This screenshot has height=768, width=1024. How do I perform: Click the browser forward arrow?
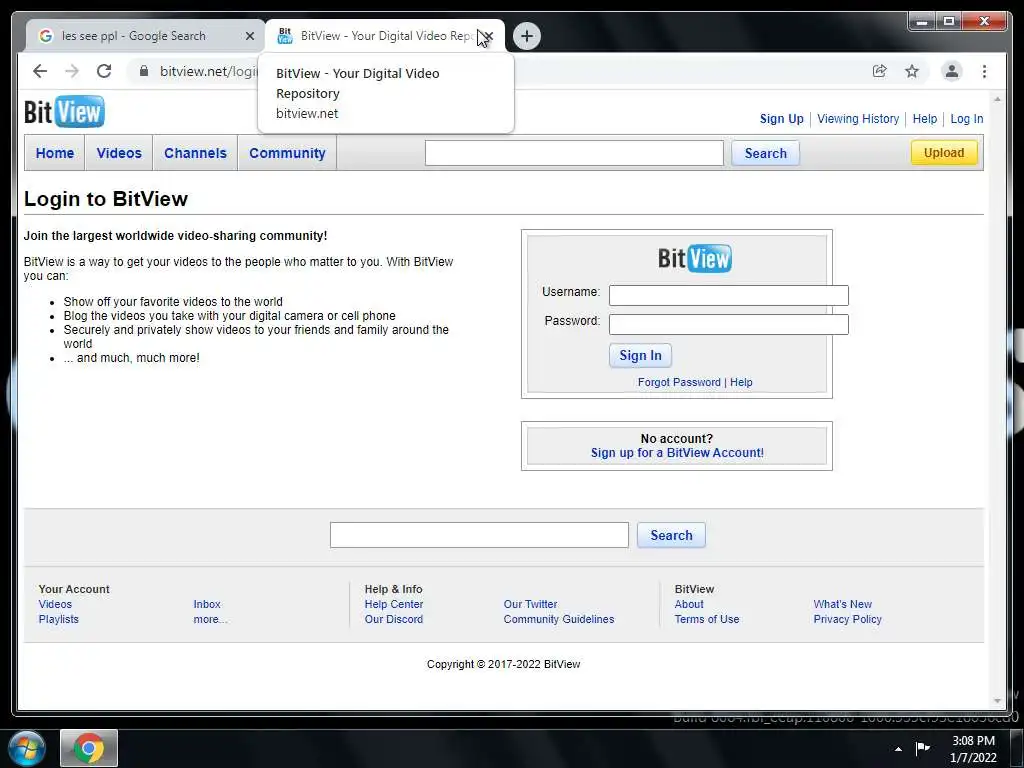coord(72,71)
